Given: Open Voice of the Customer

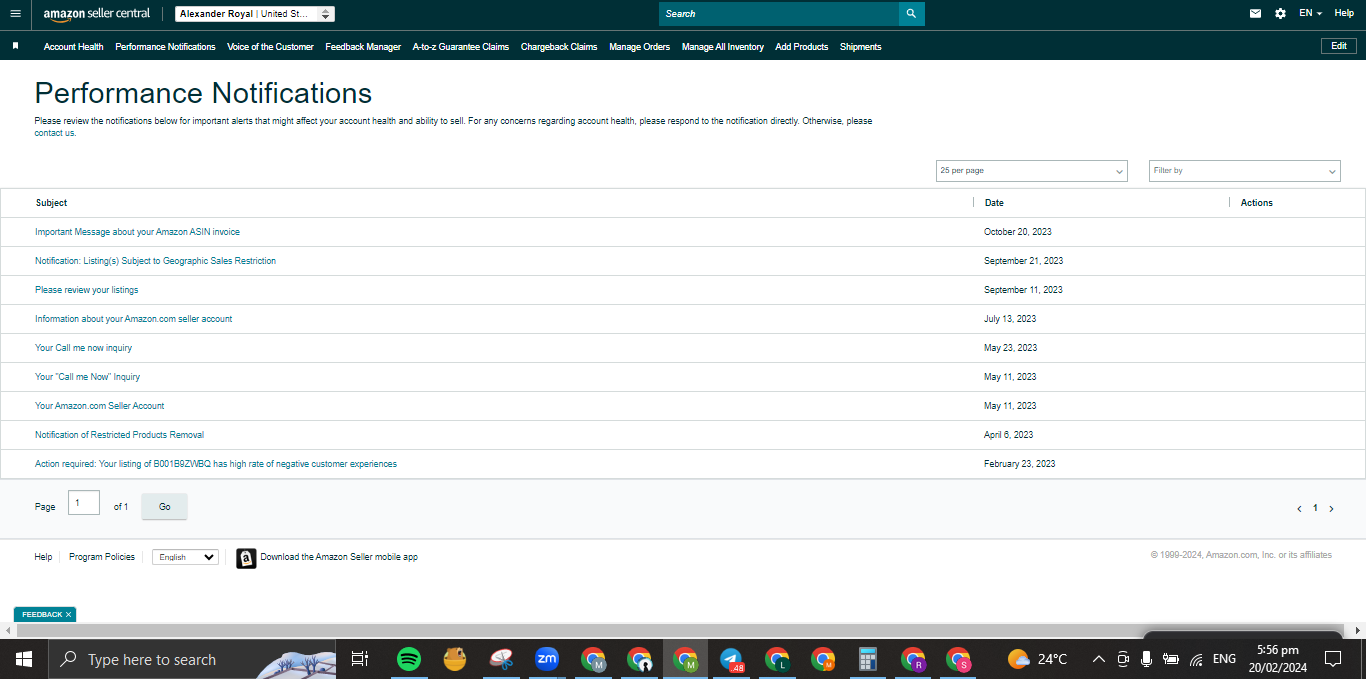Looking at the screenshot, I should [x=270, y=47].
